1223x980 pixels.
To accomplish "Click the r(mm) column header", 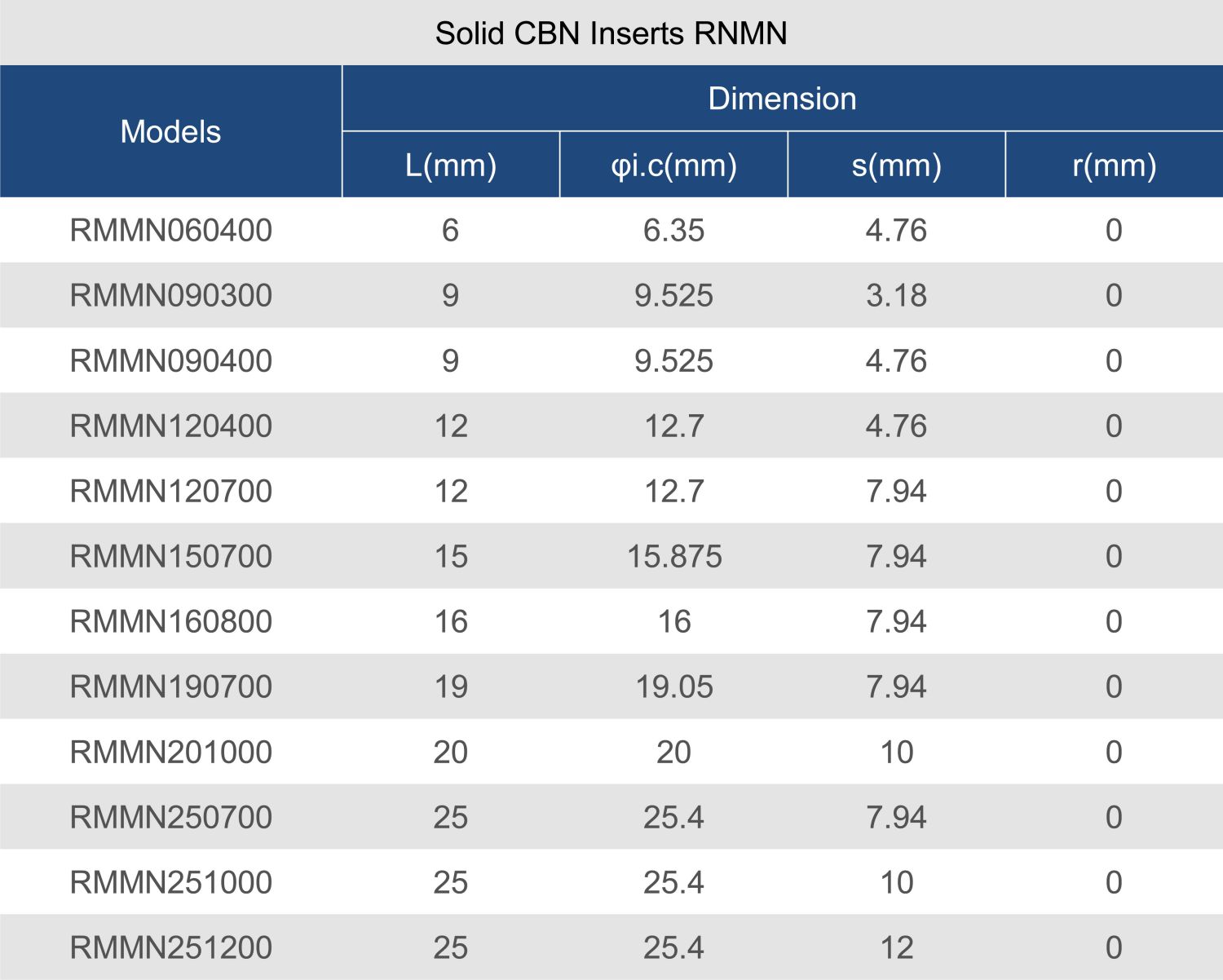I will click(x=1114, y=166).
